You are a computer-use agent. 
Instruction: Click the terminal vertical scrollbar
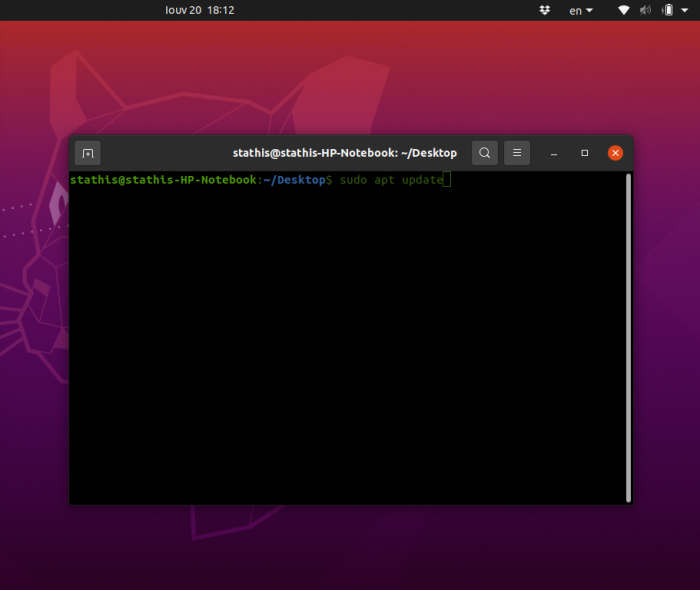(x=628, y=336)
